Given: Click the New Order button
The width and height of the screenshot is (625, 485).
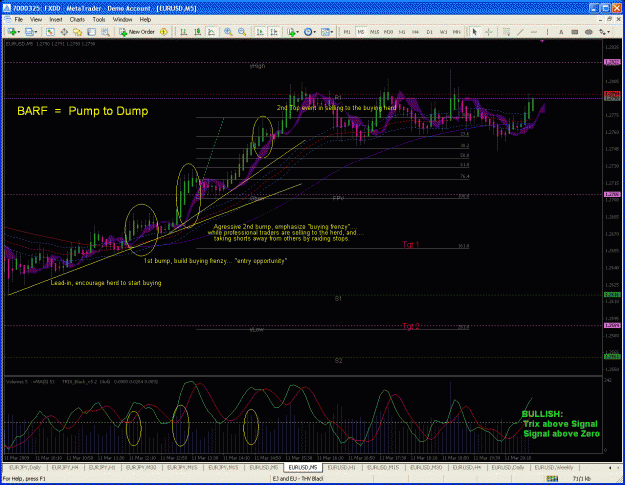Looking at the screenshot, I should tap(137, 32).
